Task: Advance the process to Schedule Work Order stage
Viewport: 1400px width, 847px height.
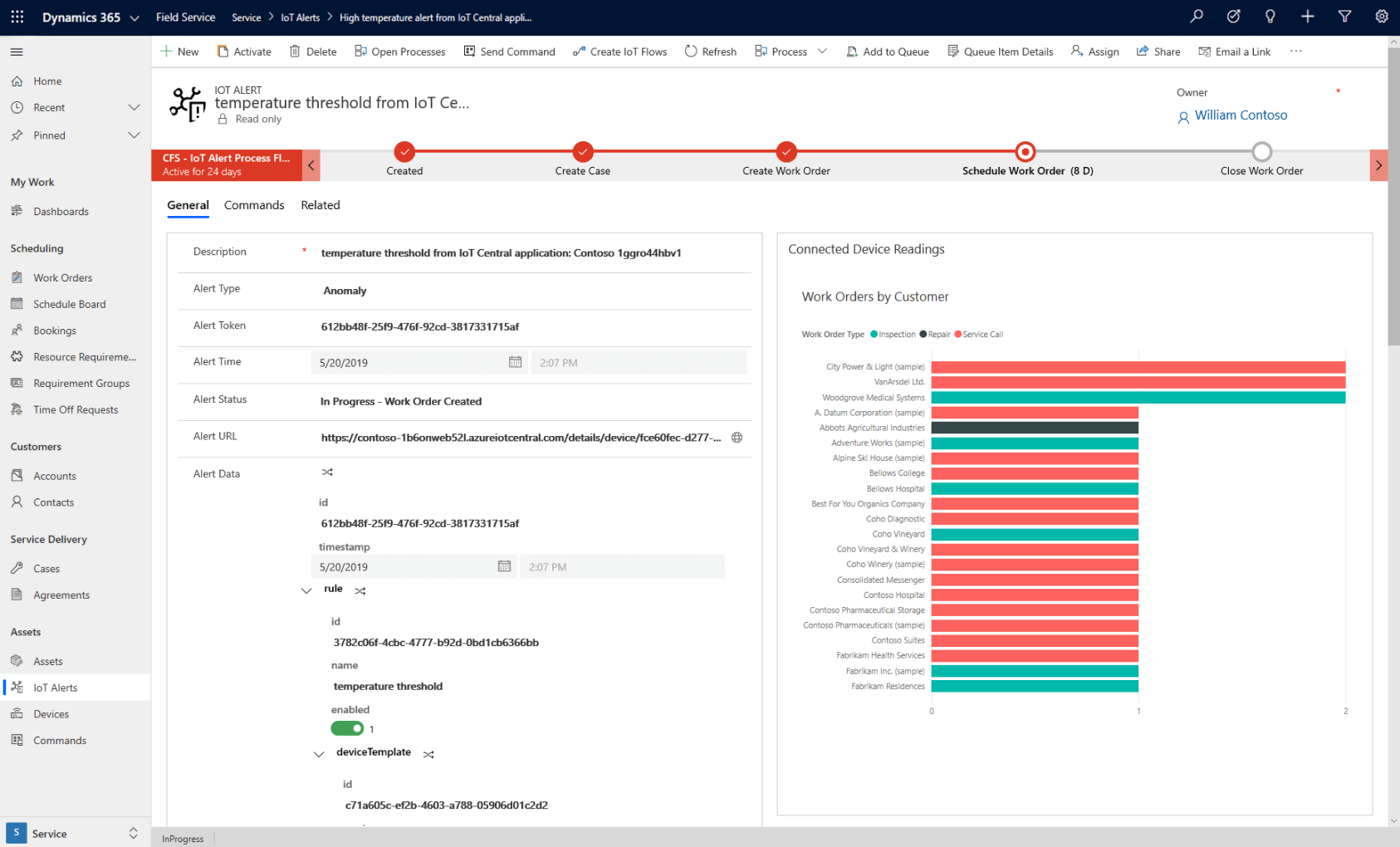Action: 1026,153
